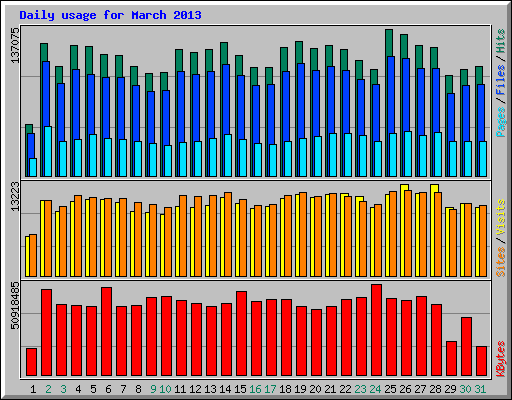Click day 28 label on the axis

(x=435, y=389)
